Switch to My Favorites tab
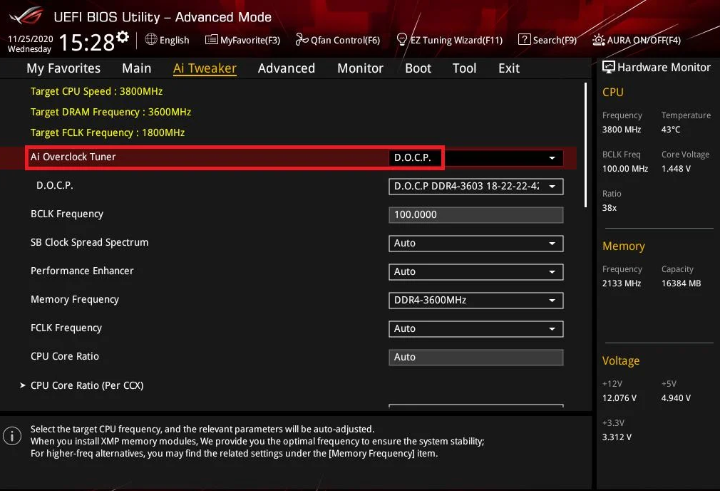The height and width of the screenshot is (491, 720). coord(63,68)
